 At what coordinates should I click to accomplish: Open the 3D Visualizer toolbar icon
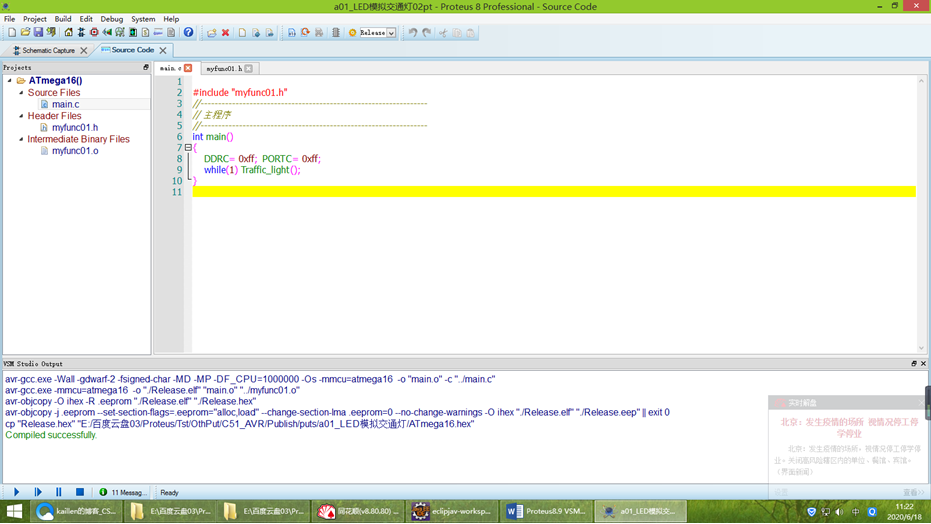pyautogui.click(x=107, y=33)
